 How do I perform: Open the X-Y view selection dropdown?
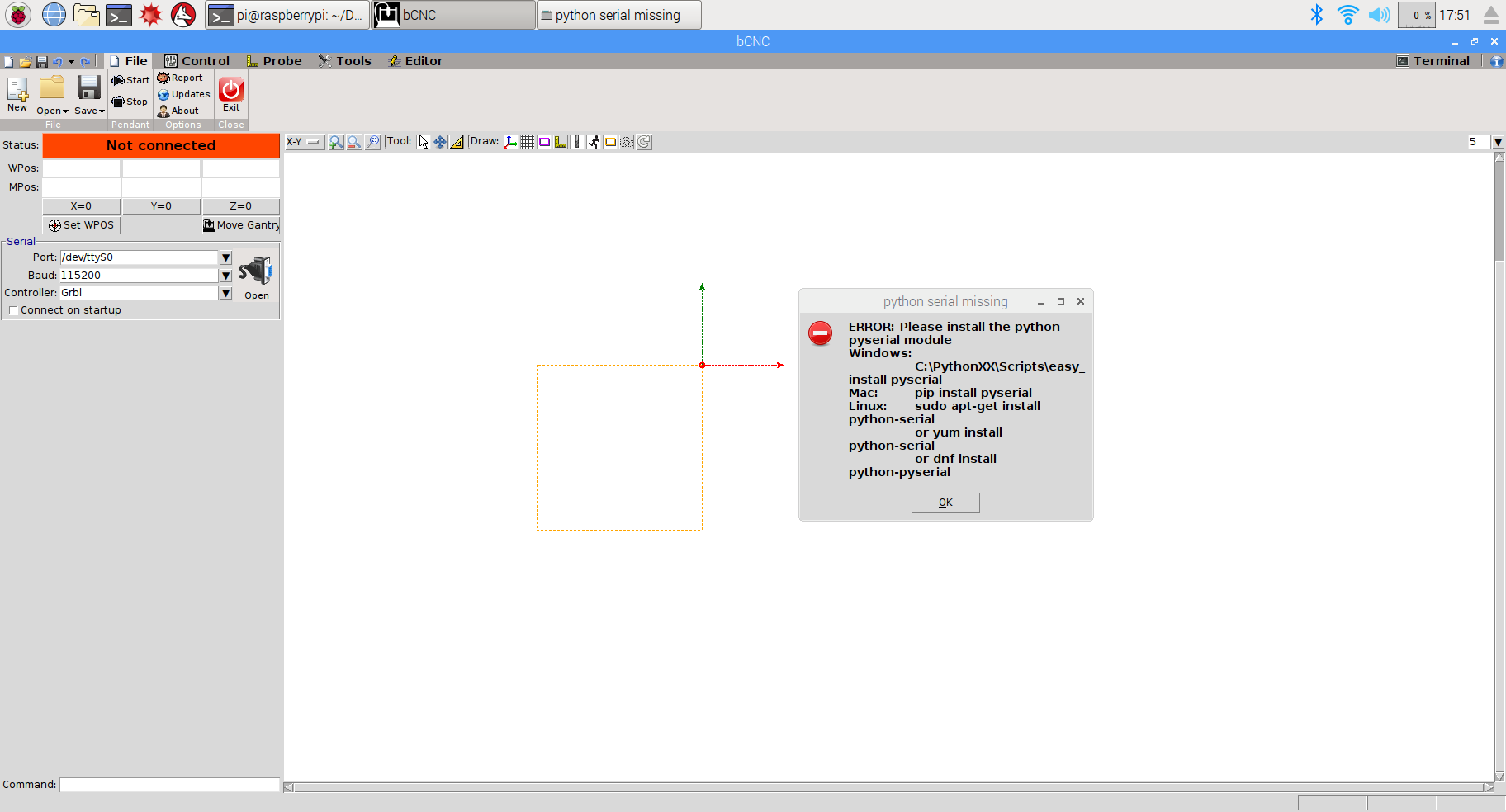pos(305,142)
